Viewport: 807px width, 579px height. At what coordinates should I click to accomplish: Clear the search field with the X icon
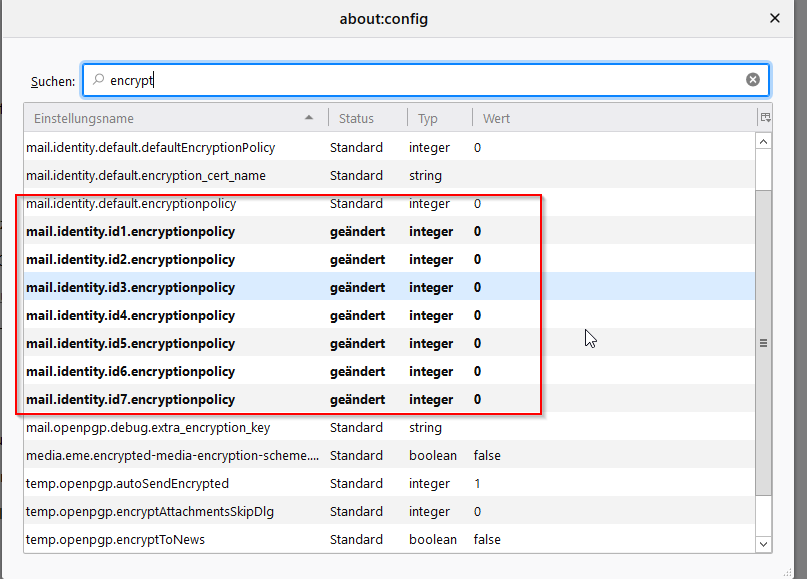752,80
